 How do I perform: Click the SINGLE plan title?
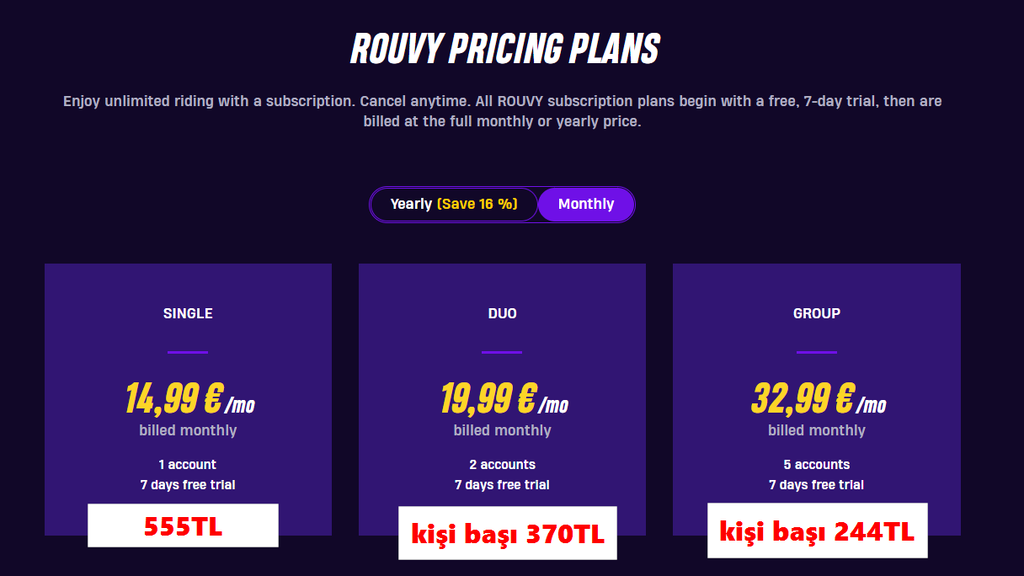pos(188,313)
